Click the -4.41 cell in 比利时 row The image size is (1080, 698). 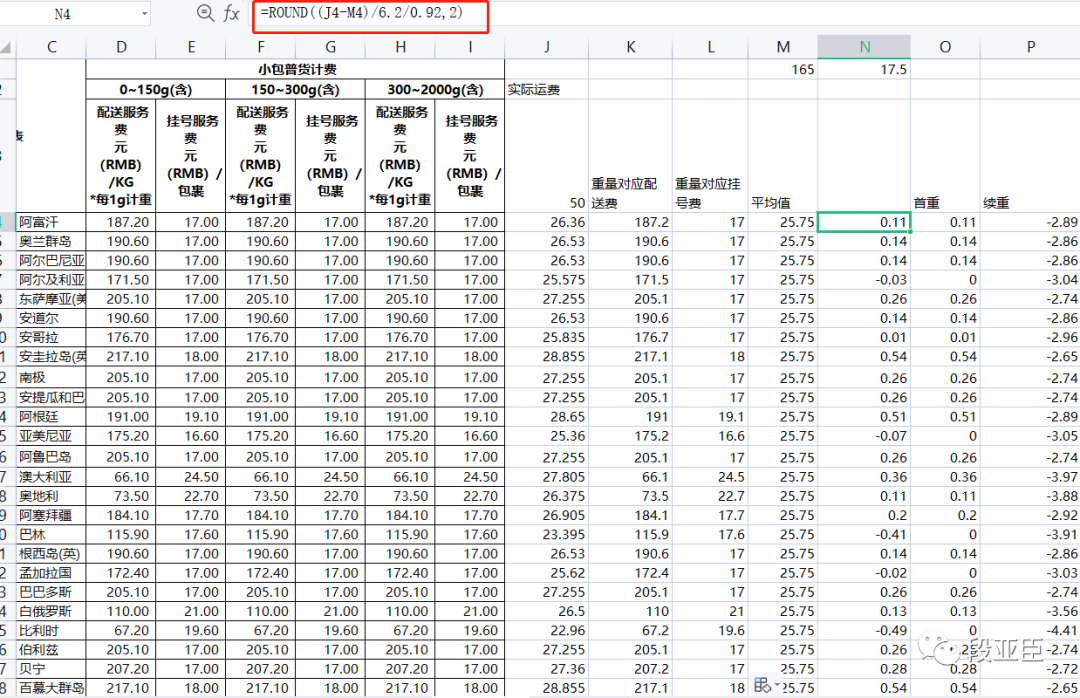pyautogui.click(x=1030, y=630)
